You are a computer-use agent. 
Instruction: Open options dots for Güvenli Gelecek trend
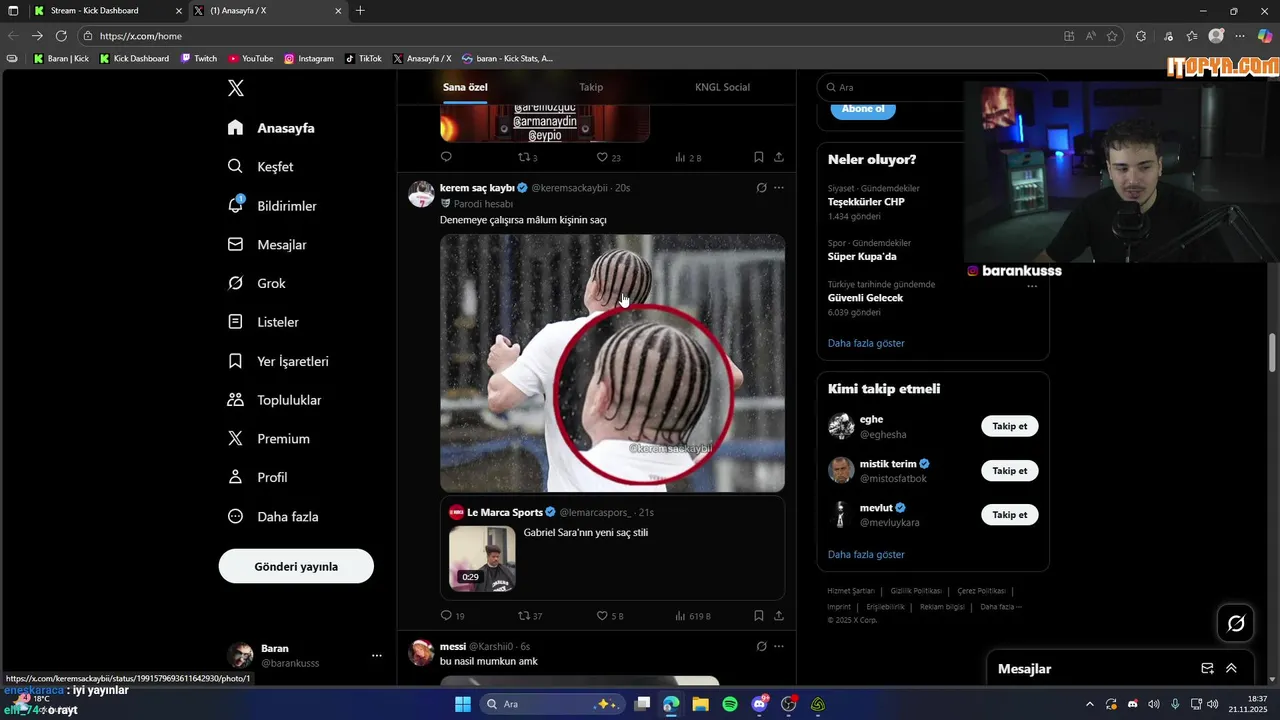(x=1032, y=287)
